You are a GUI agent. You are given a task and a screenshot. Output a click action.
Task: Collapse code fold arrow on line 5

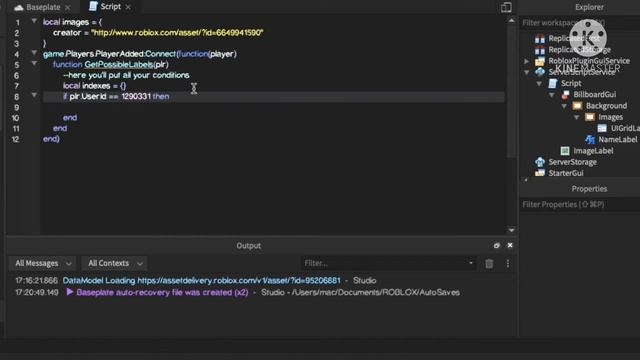coord(34,64)
